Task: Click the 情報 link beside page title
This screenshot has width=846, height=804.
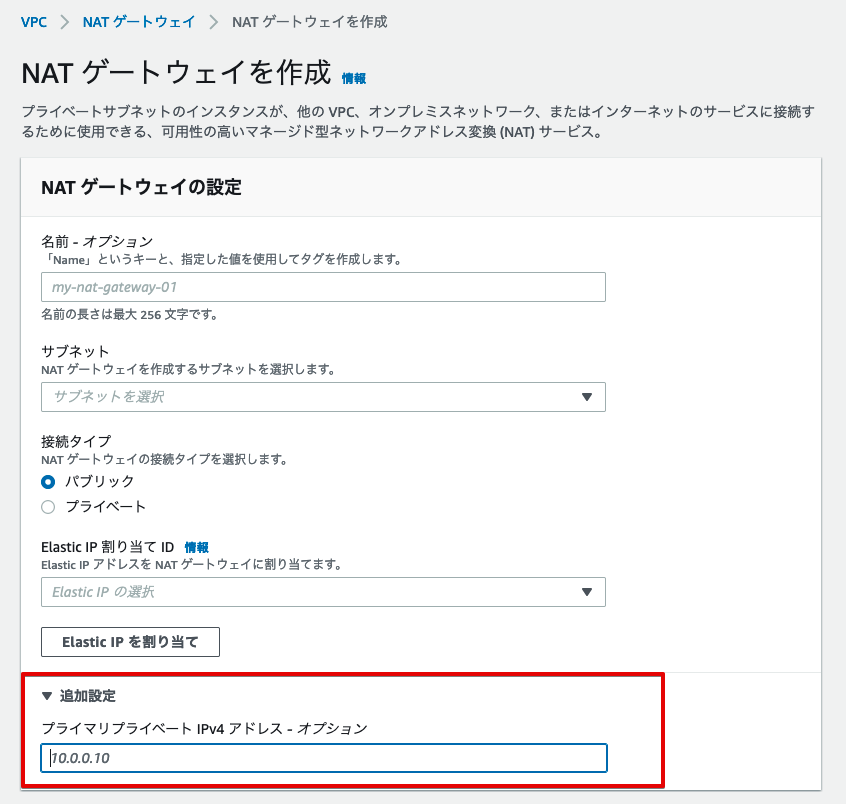Action: point(354,79)
